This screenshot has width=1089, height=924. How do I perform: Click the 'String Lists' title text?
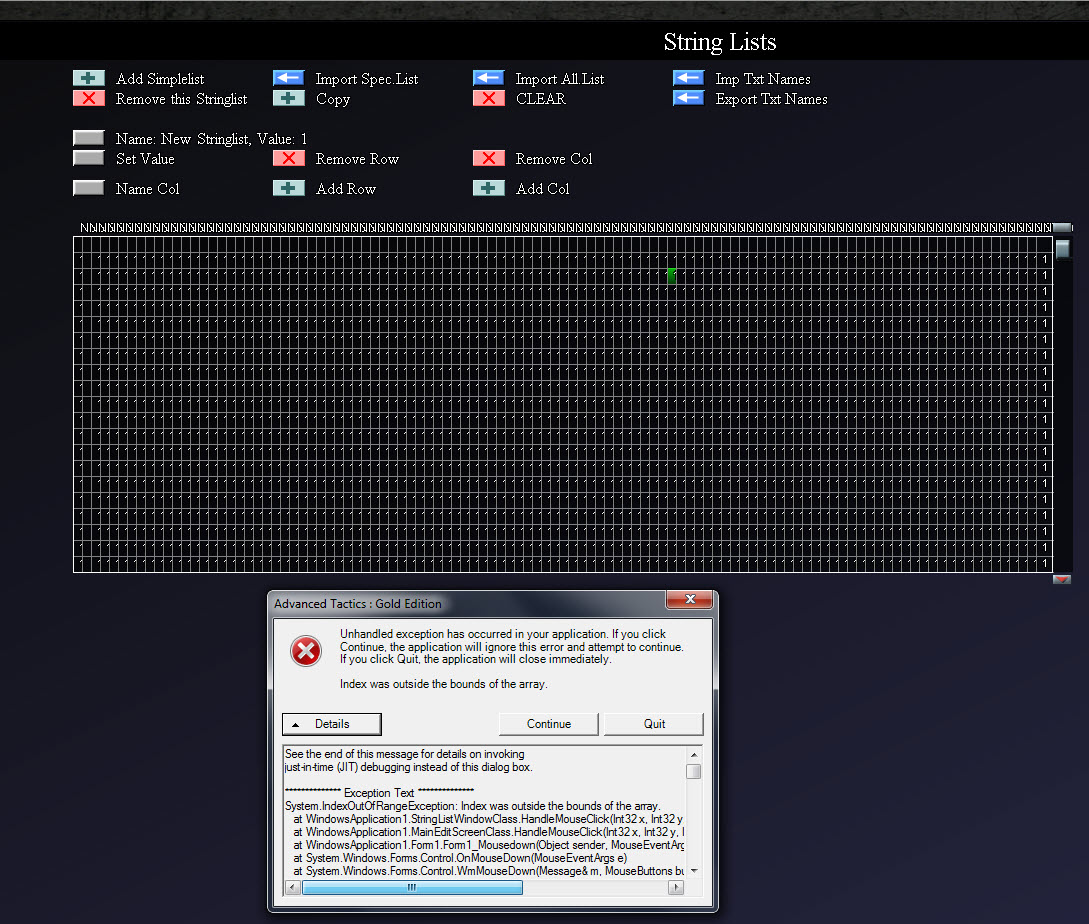click(720, 42)
